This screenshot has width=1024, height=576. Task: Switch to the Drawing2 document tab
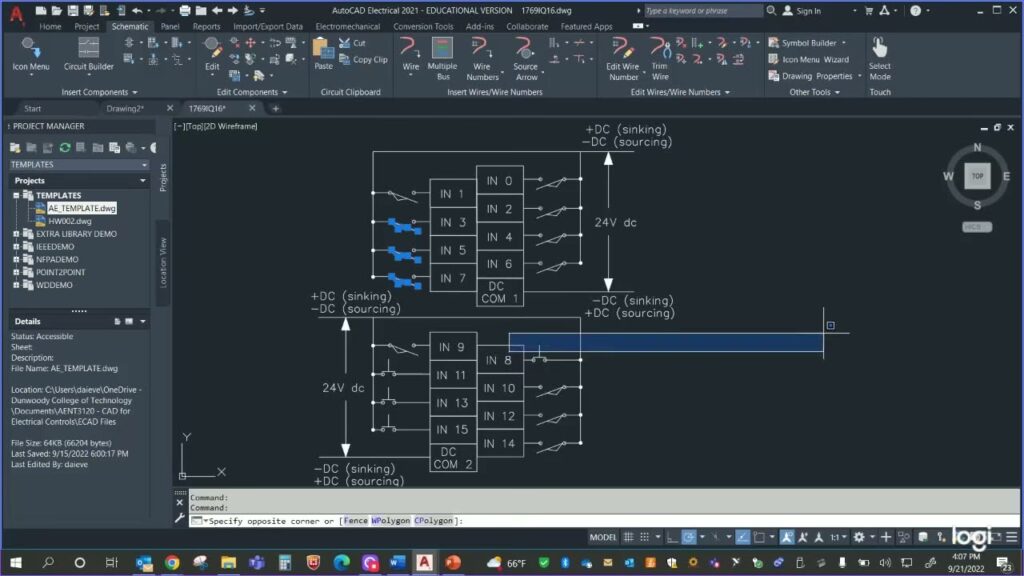coord(125,108)
